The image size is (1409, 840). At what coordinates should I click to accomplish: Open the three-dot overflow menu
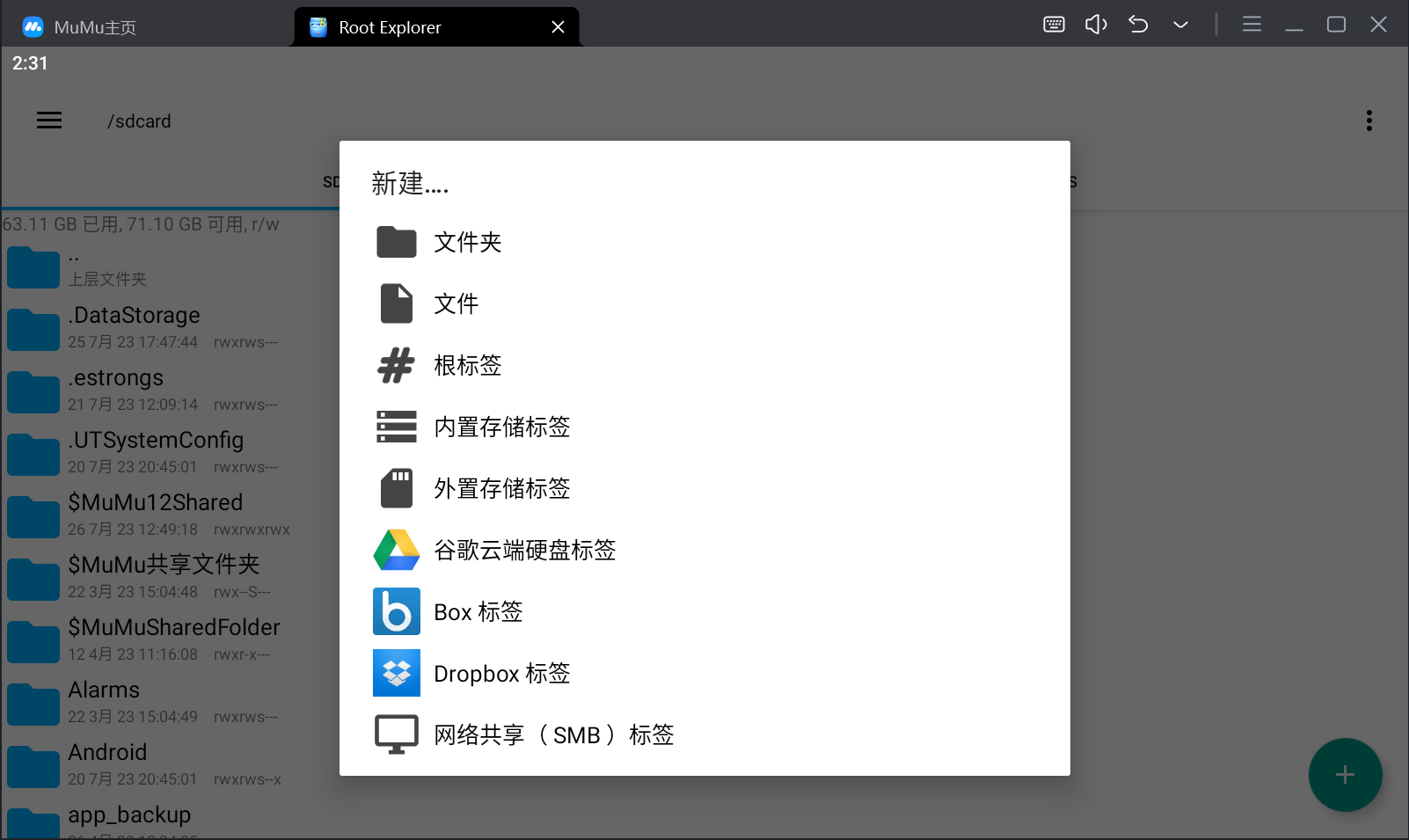tap(1369, 121)
